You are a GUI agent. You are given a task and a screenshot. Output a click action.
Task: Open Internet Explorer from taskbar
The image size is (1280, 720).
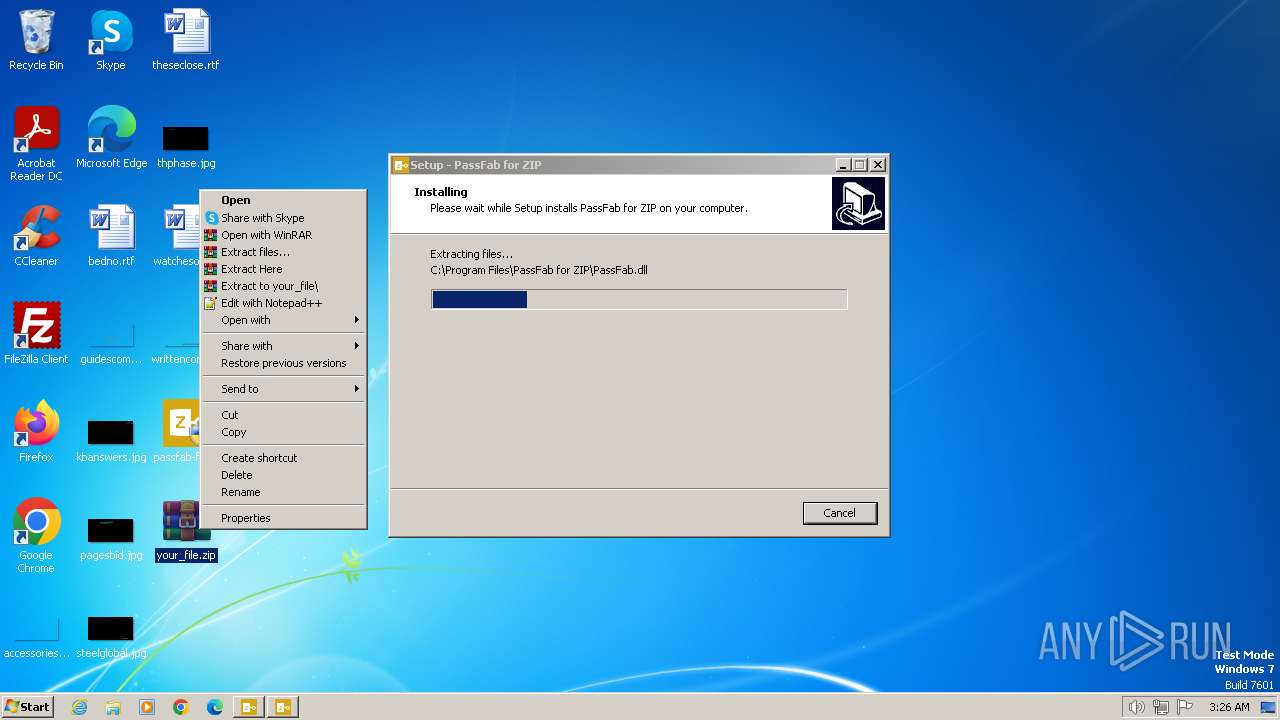[x=79, y=707]
